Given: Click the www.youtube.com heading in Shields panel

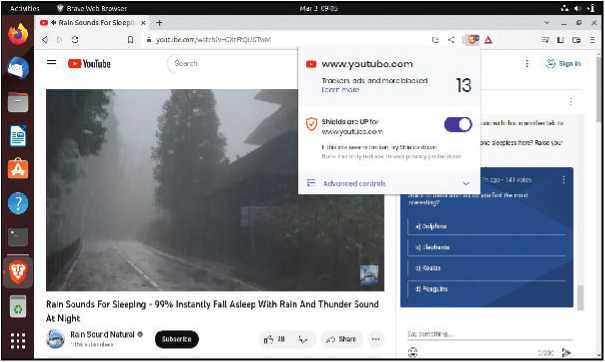Looking at the screenshot, I should tap(367, 64).
